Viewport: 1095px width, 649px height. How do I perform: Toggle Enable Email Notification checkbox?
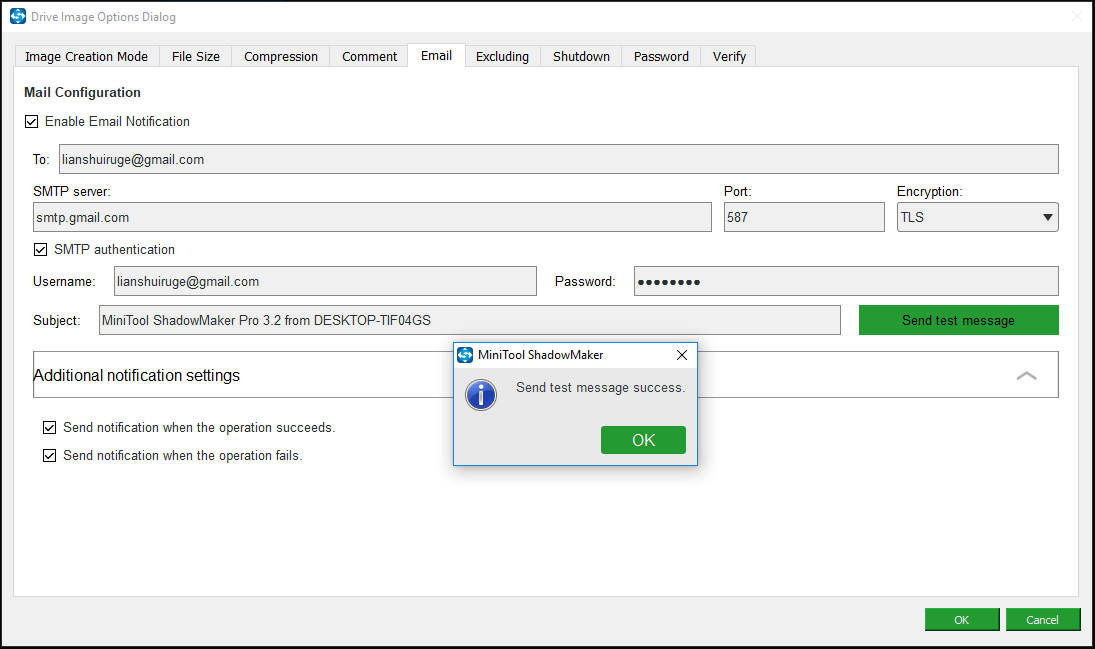click(x=31, y=122)
